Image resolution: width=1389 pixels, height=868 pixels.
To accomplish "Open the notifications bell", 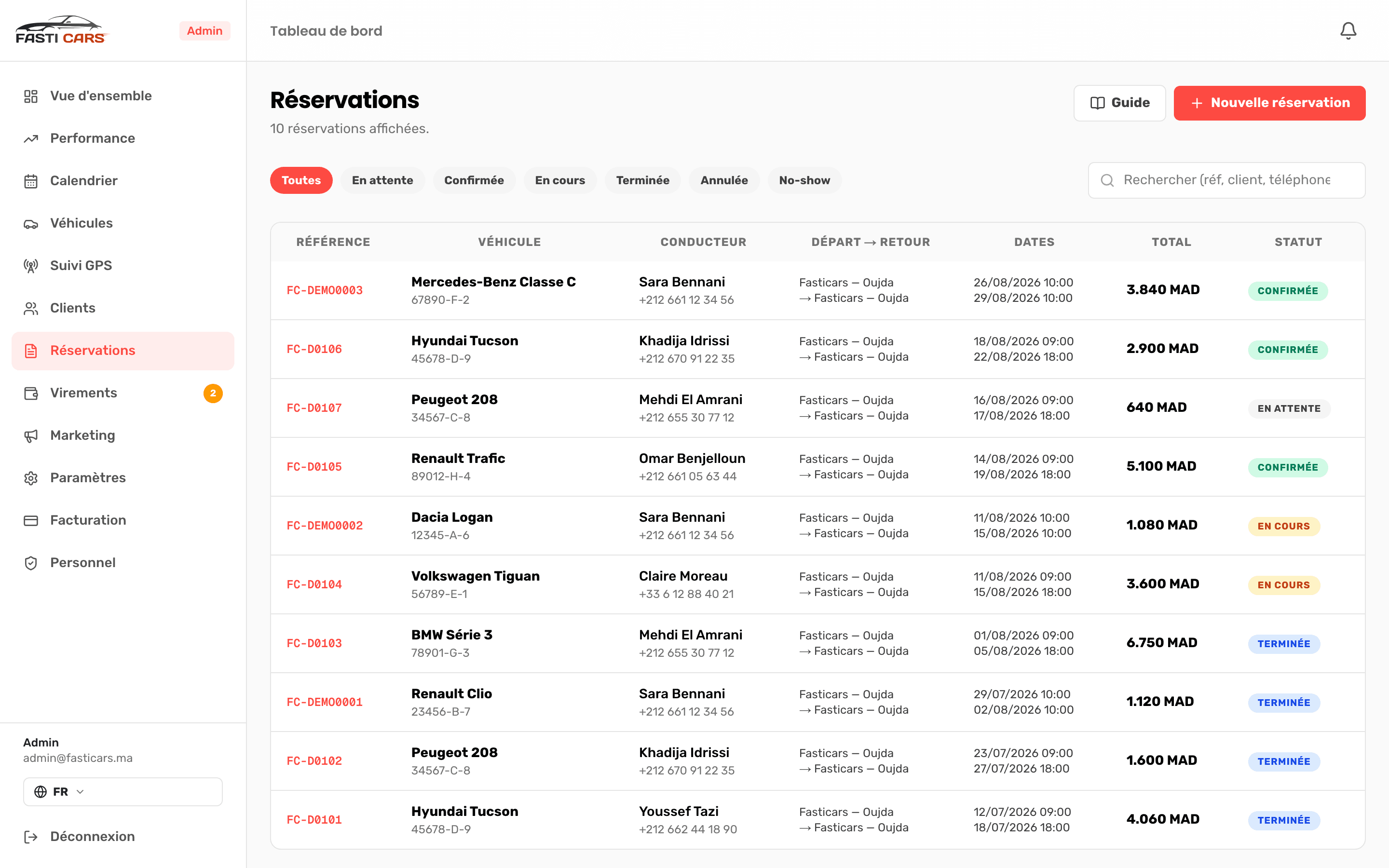I will tap(1348, 30).
